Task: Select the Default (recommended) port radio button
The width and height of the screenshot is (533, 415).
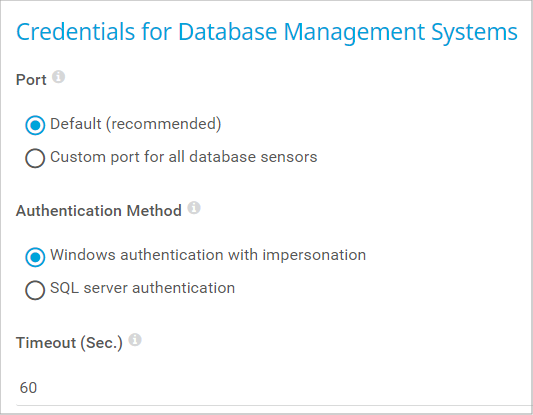Action: tap(35, 125)
